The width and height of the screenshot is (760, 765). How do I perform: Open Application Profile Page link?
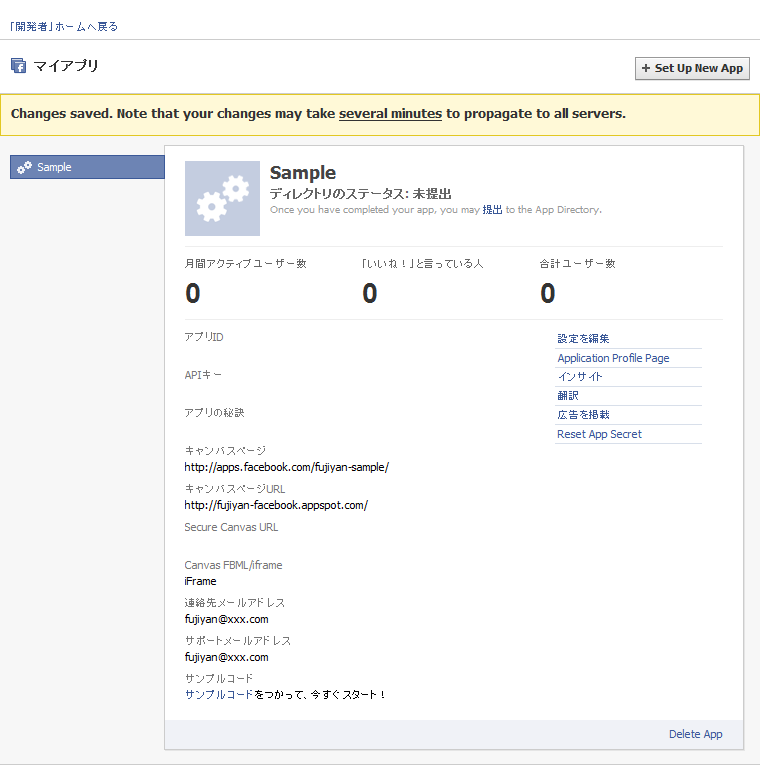[613, 358]
